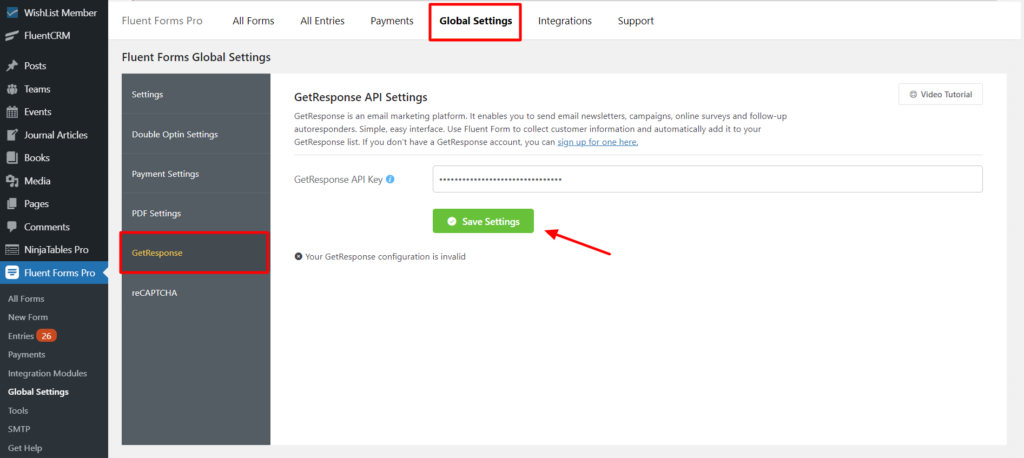This screenshot has width=1024, height=458.
Task: Click the Posts pin icon
Action: pyautogui.click(x=12, y=66)
